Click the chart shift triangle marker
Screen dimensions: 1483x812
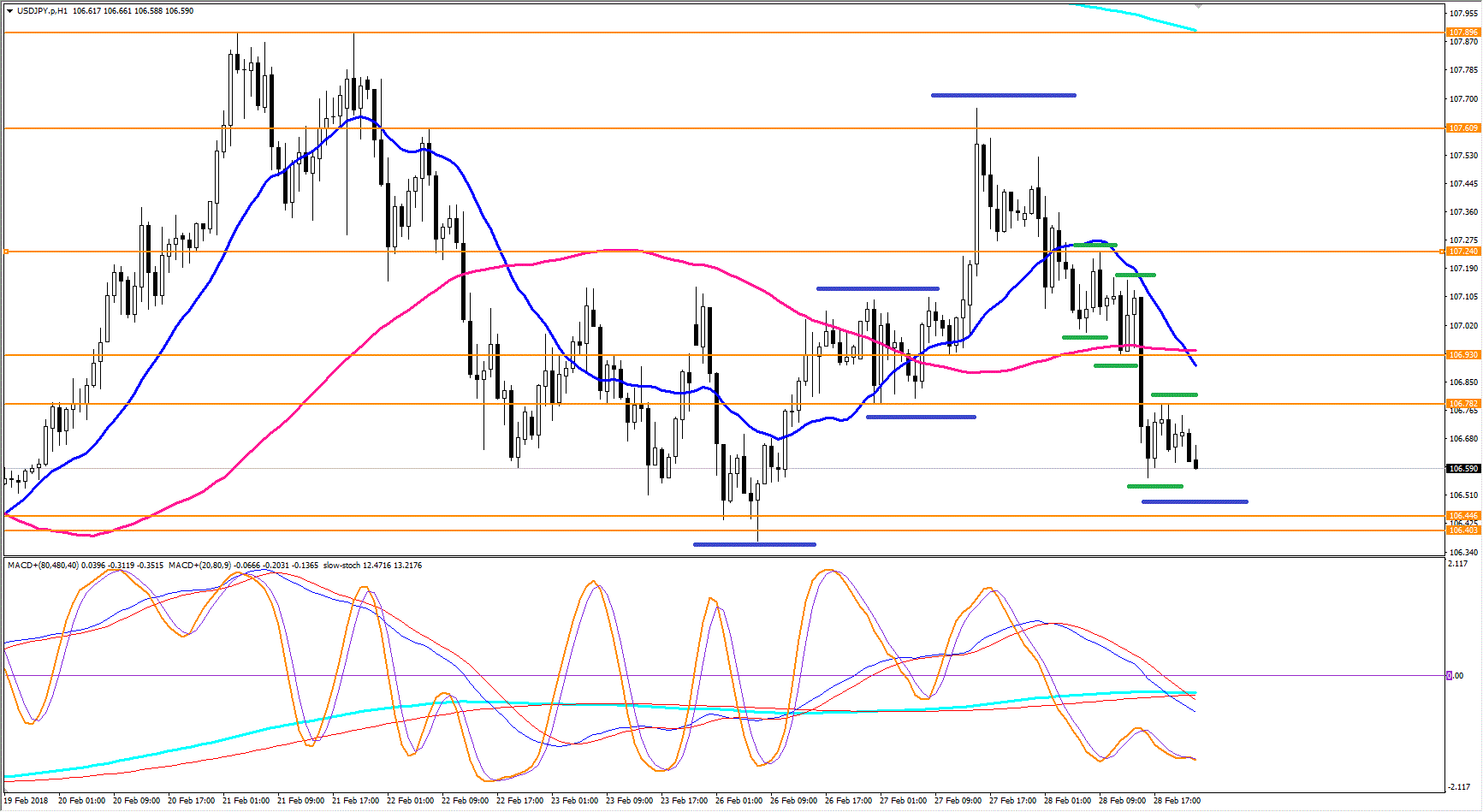(x=1198, y=6)
